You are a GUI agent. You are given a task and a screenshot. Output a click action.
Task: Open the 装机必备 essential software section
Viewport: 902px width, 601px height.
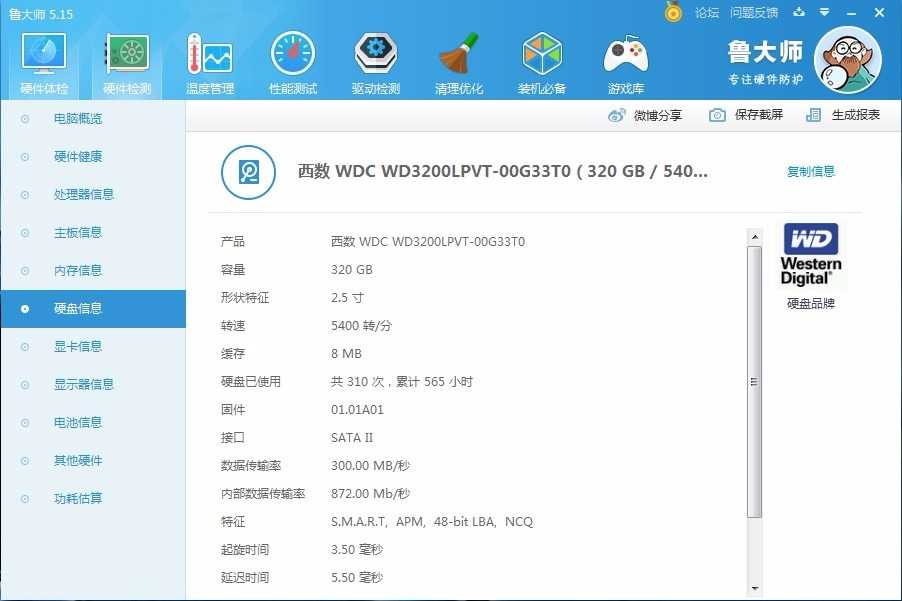pyautogui.click(x=541, y=63)
